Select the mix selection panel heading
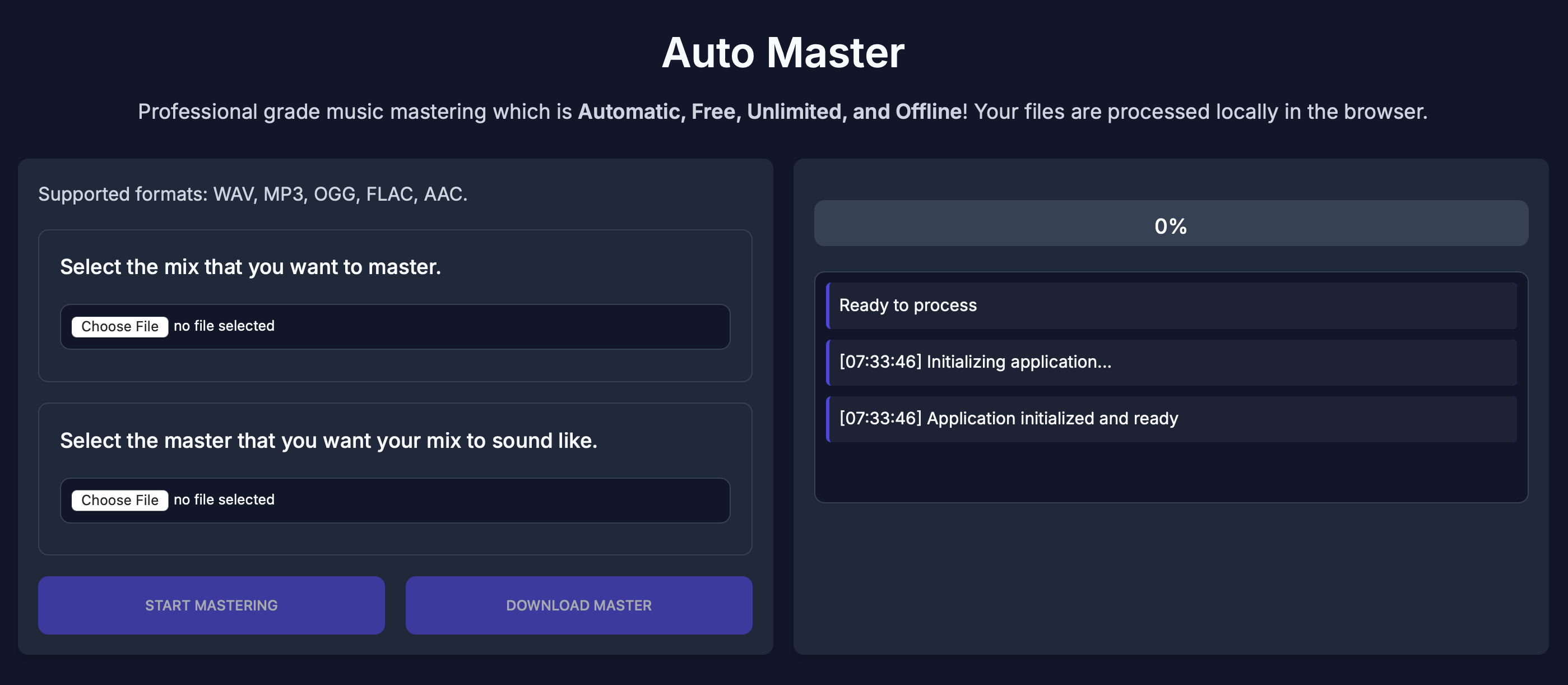The image size is (1568, 685). click(251, 266)
